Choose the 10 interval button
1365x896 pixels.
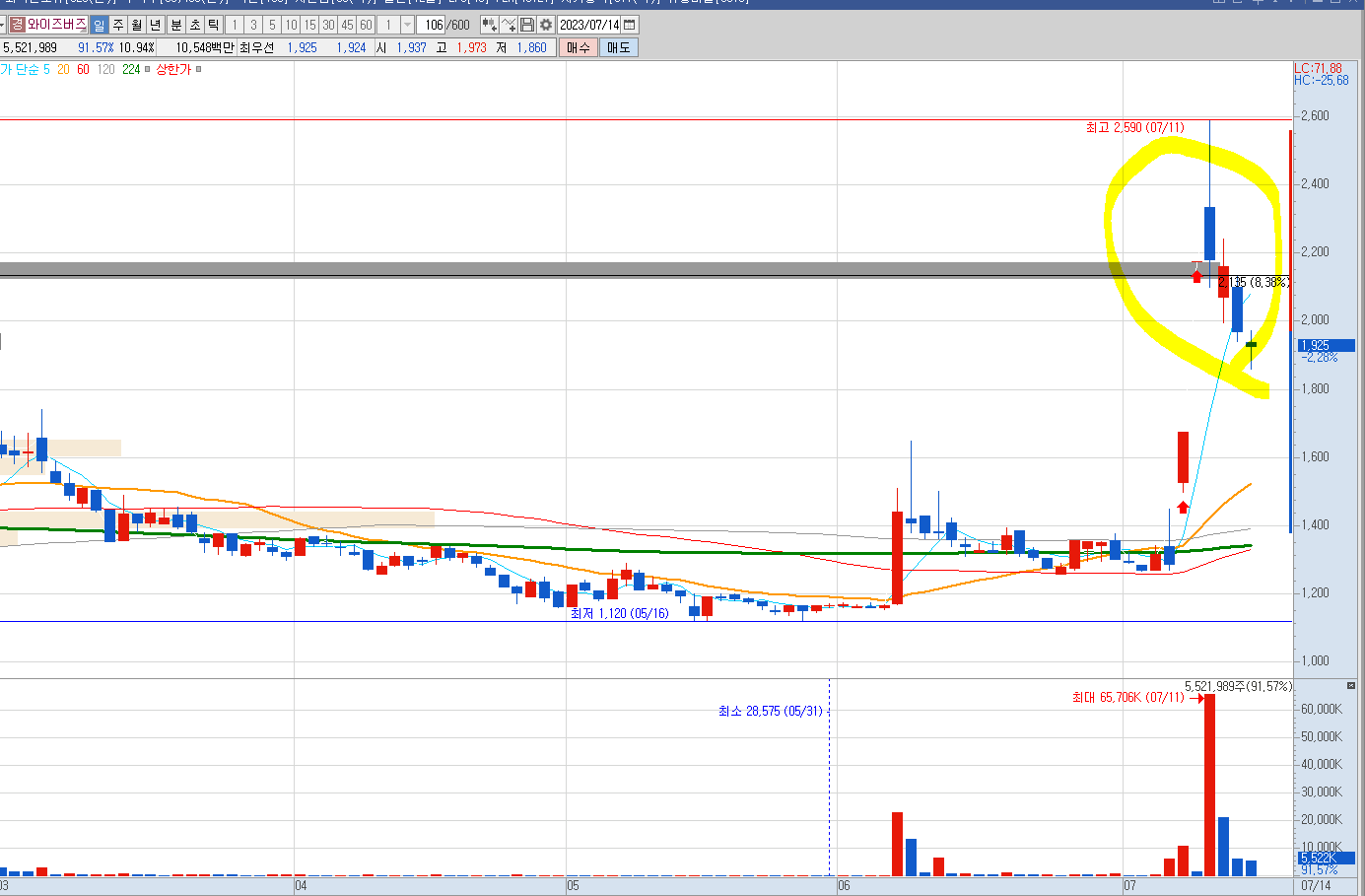[x=291, y=25]
